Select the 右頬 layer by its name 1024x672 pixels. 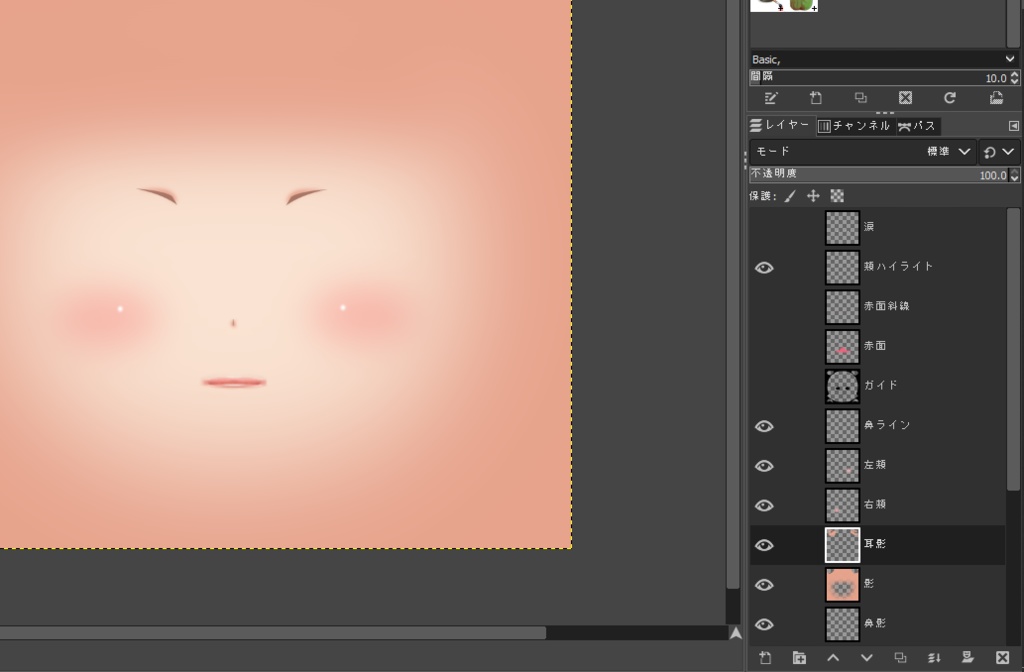[874, 504]
